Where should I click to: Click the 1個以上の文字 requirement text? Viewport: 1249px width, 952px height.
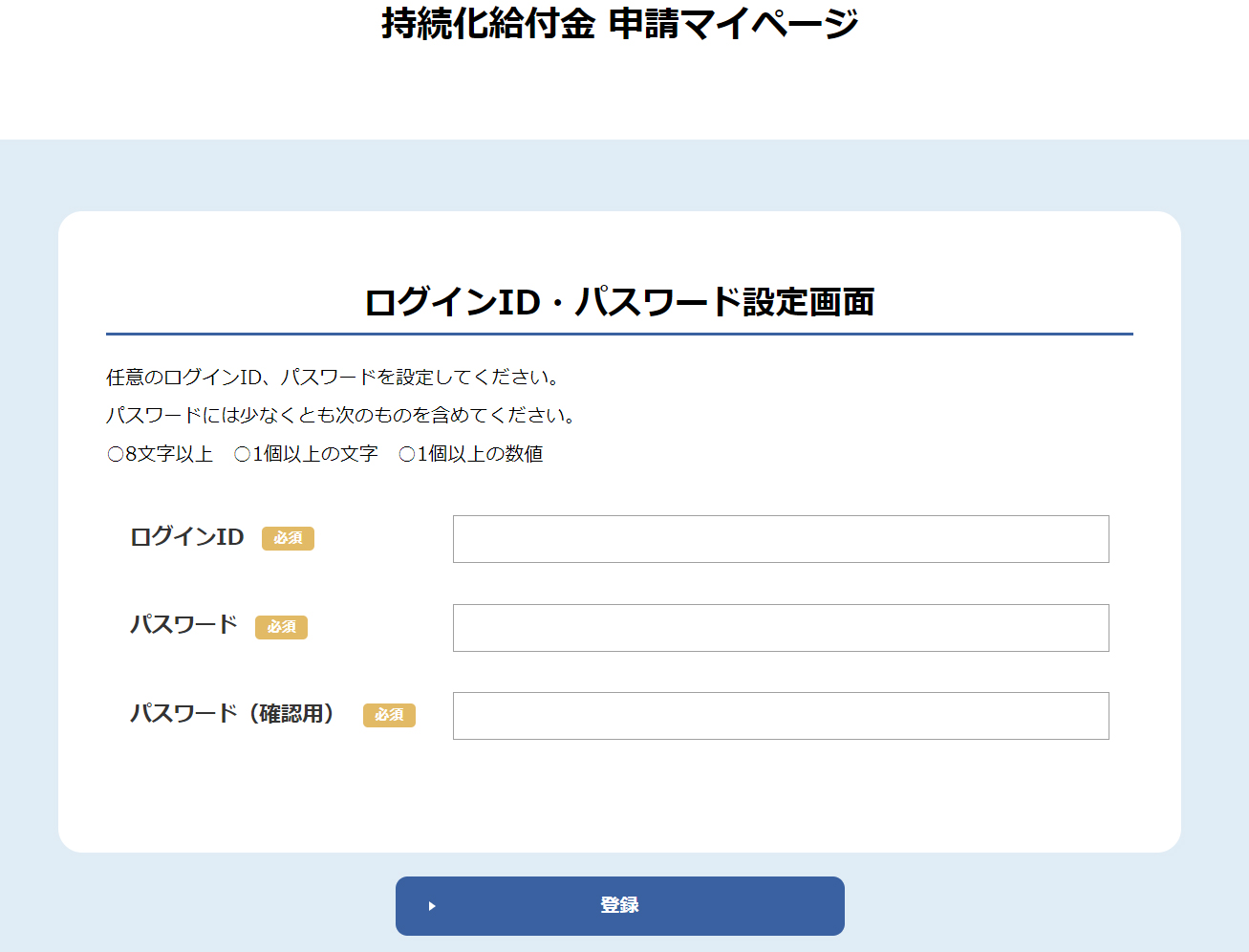307,454
